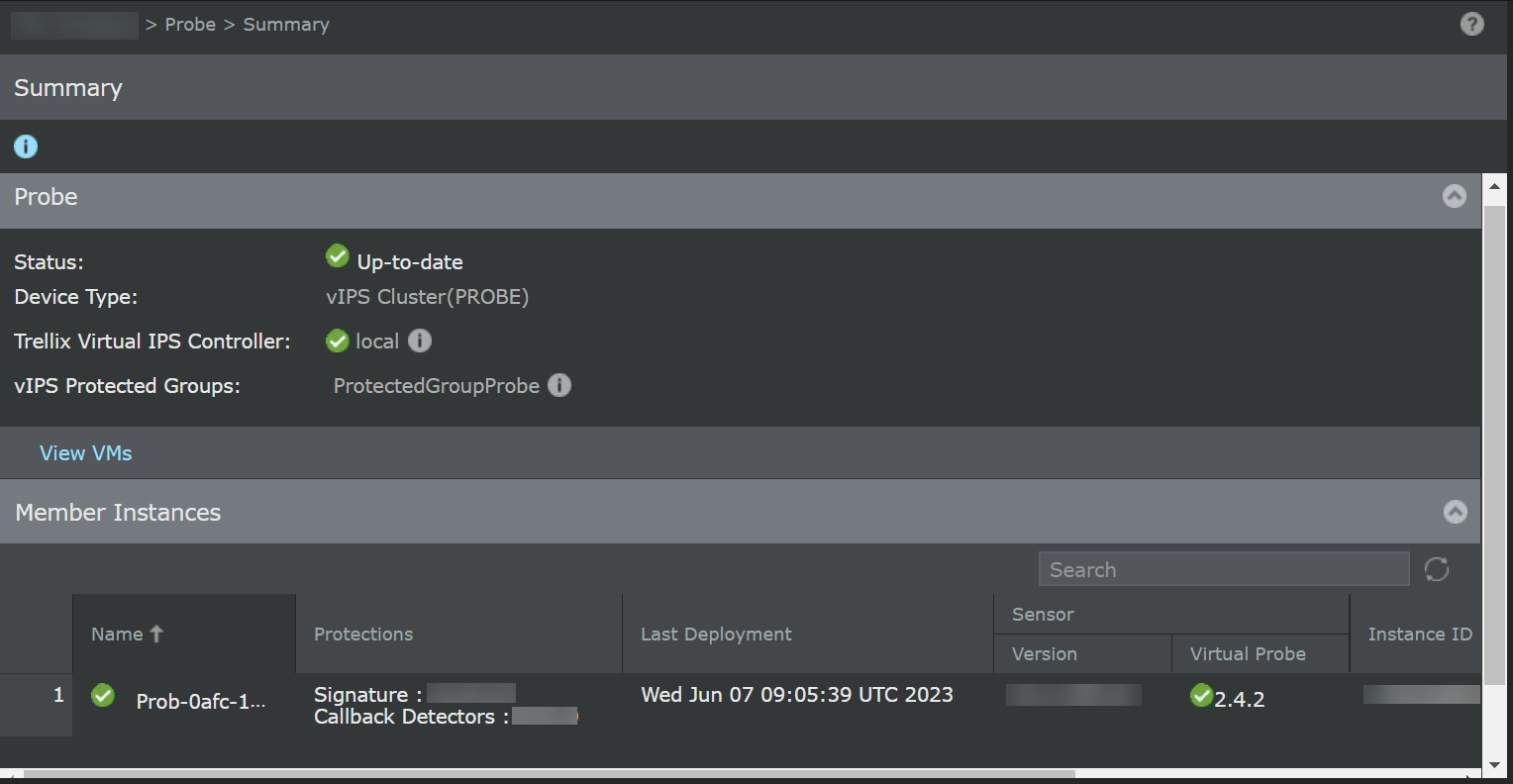1513x784 pixels.
Task: Refresh the Member Instances table
Action: (1437, 569)
